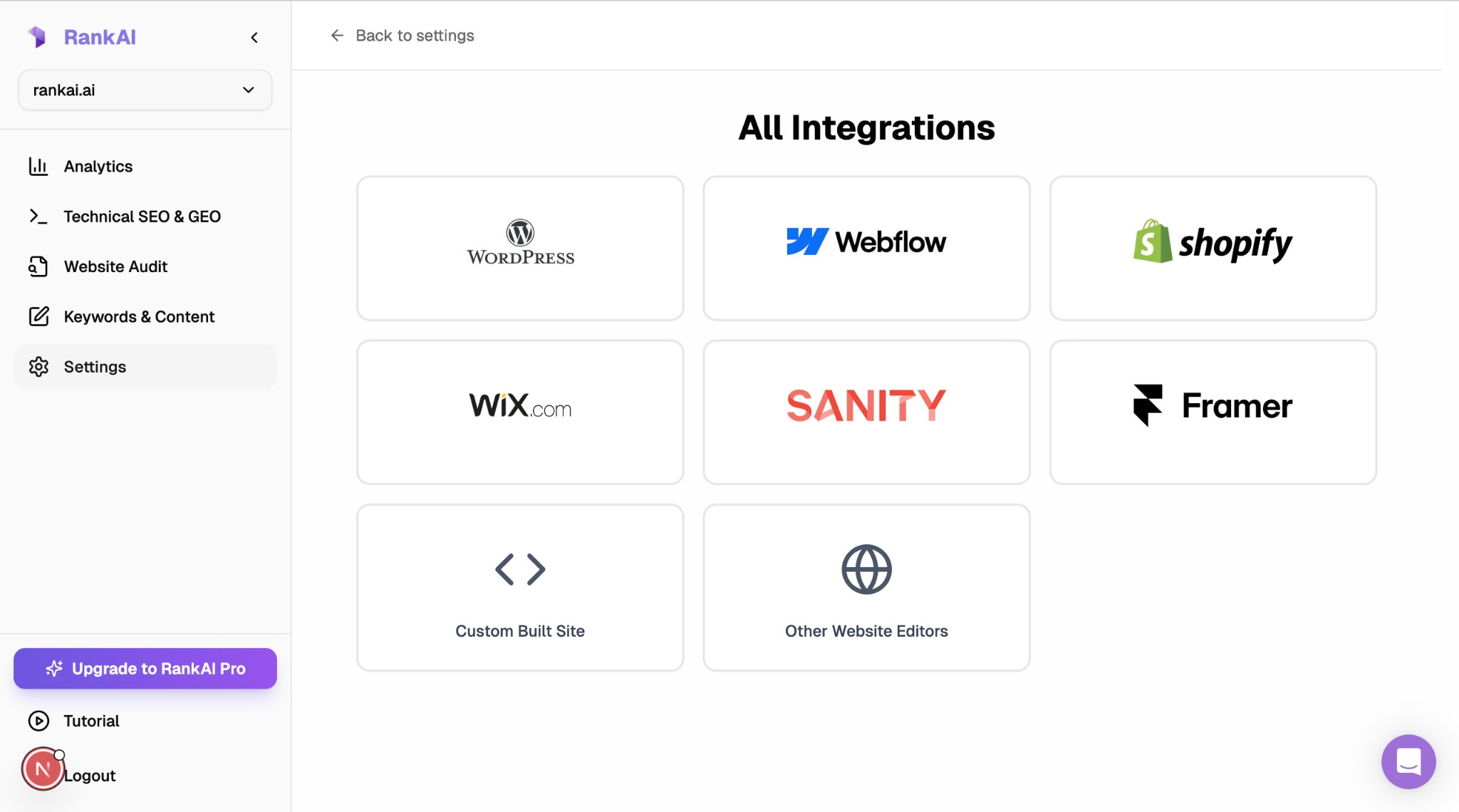Pick the Framer integration
Screen dimensions: 1459x812
point(1212,412)
